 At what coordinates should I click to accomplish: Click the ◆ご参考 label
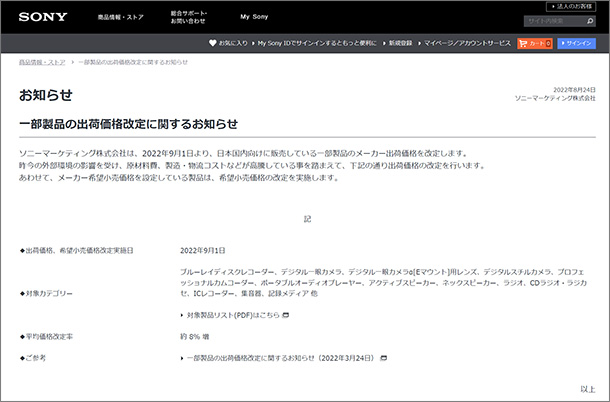click(32, 358)
